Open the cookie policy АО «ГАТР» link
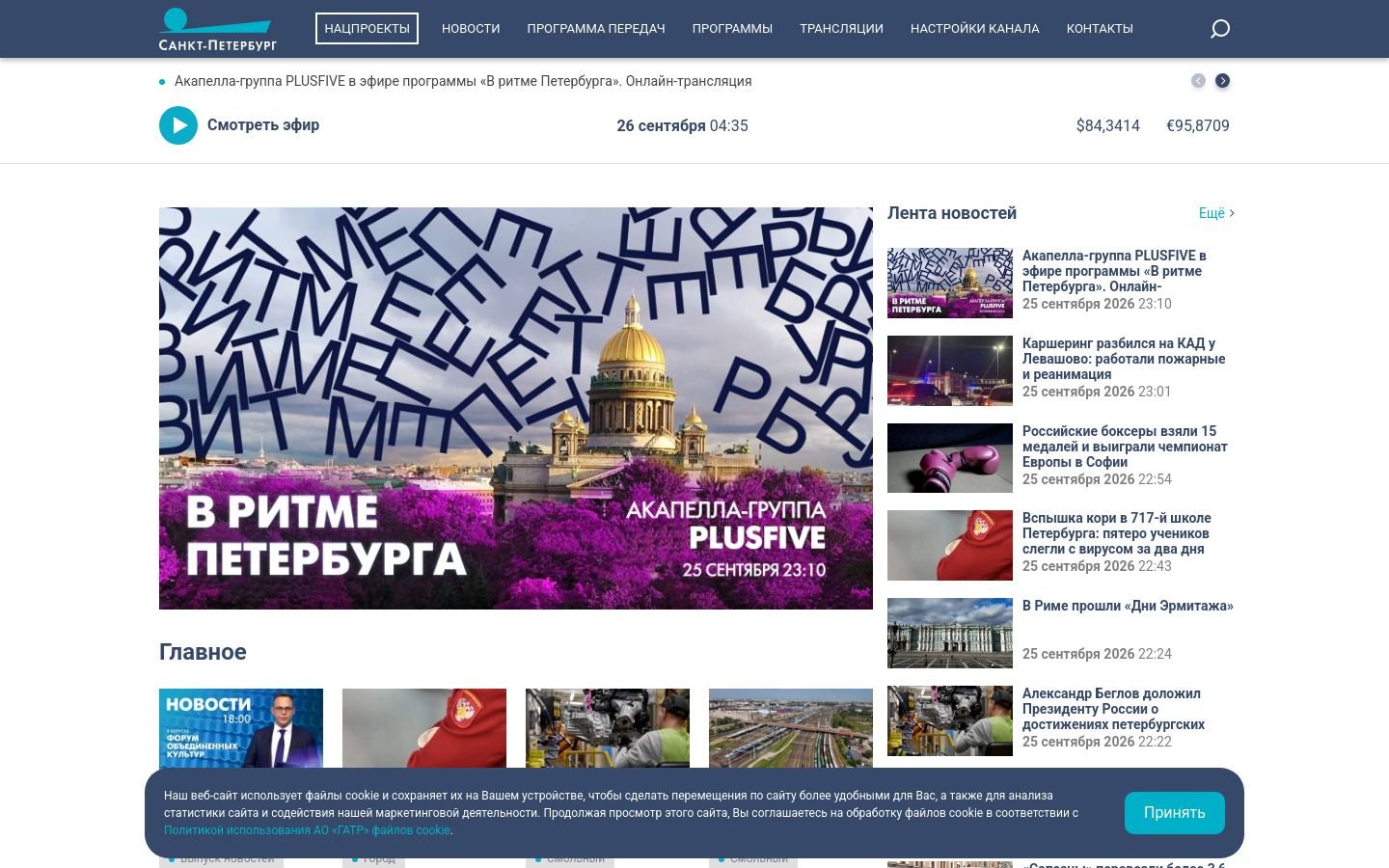The width and height of the screenshot is (1389, 868). pos(307,830)
